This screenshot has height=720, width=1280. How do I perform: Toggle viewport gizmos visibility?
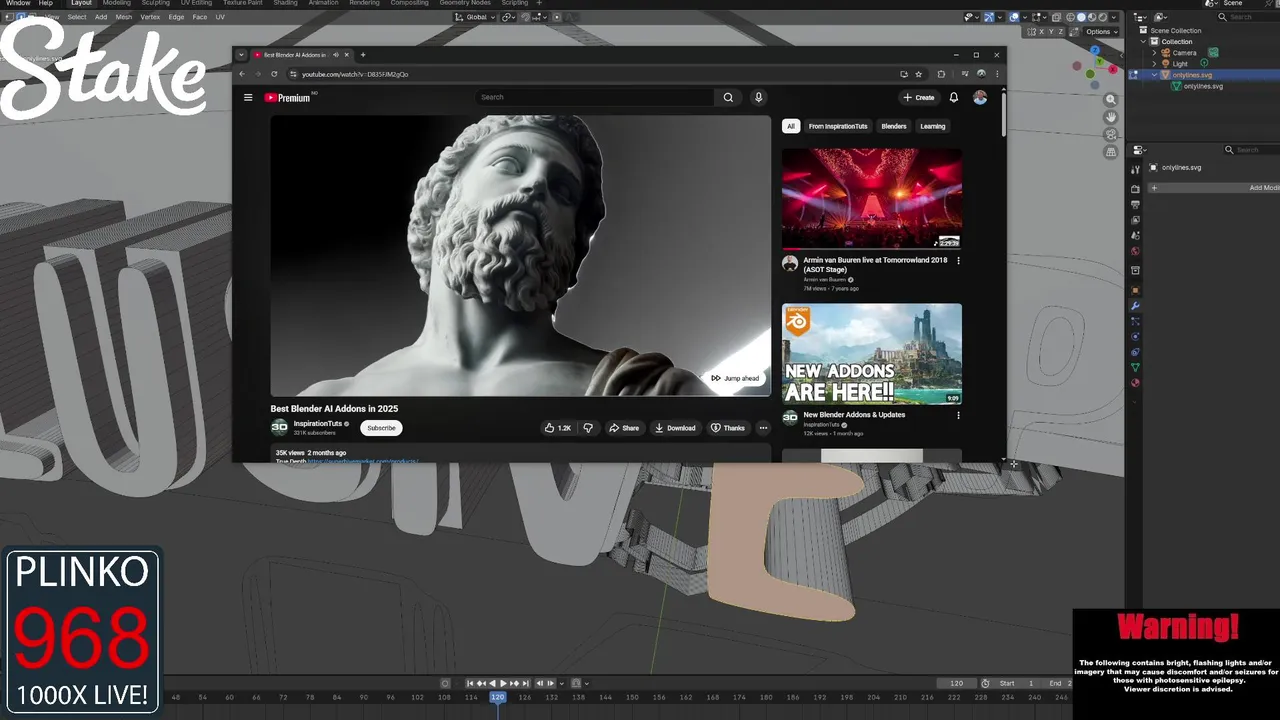[x=989, y=17]
